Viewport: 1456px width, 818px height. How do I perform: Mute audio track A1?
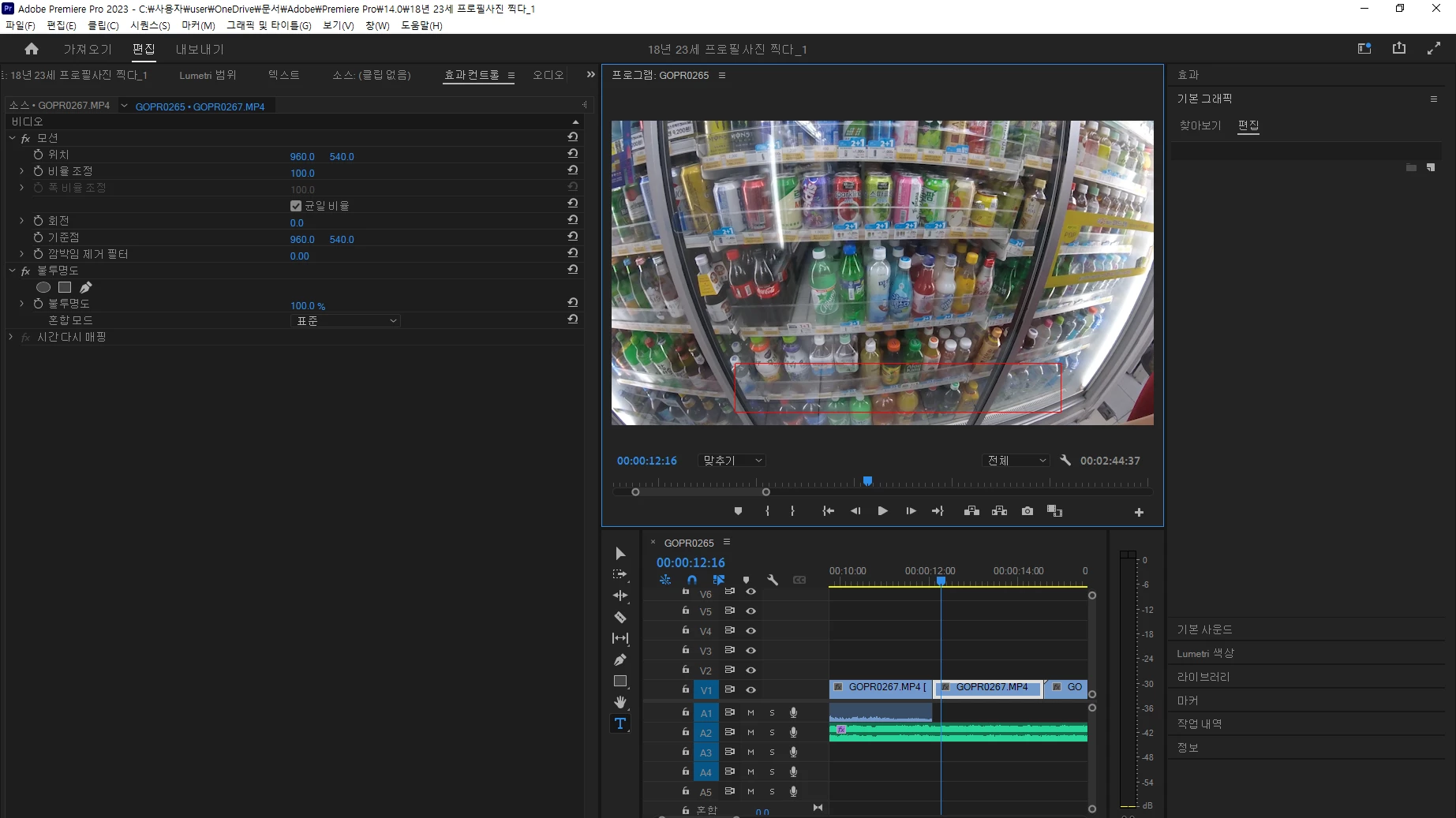click(x=750, y=712)
